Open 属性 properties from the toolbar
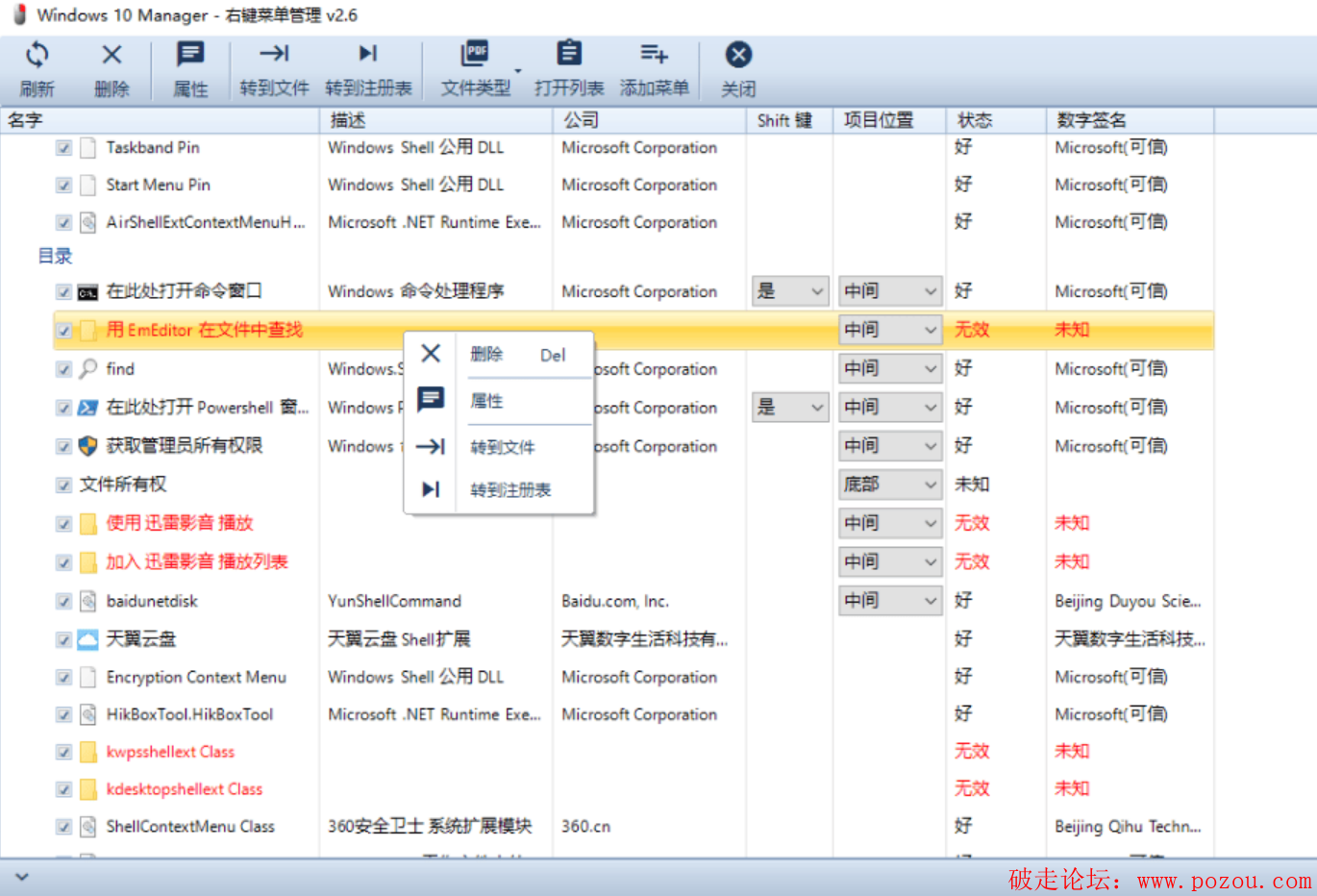The width and height of the screenshot is (1317, 896). click(x=190, y=56)
